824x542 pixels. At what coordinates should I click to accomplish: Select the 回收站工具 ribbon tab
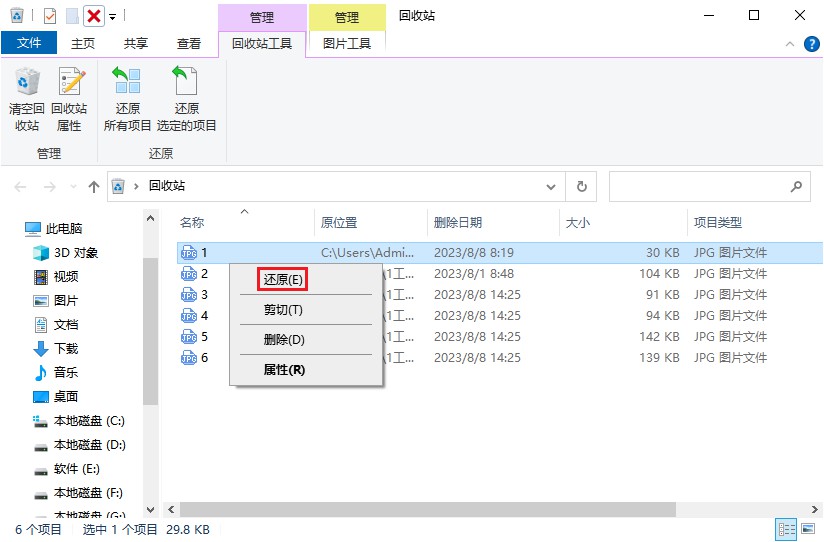point(262,44)
